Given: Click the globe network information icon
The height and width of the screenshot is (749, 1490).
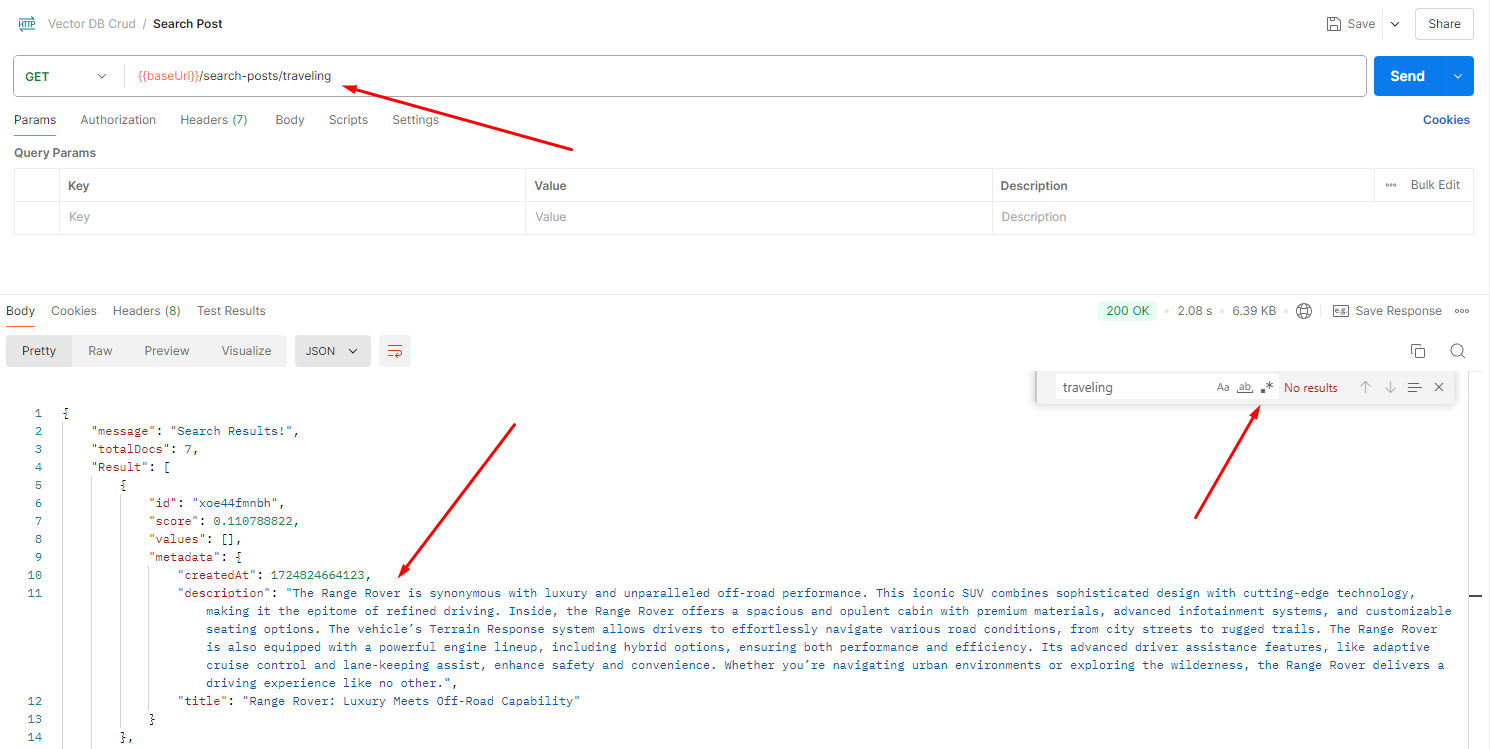Looking at the screenshot, I should (1304, 310).
